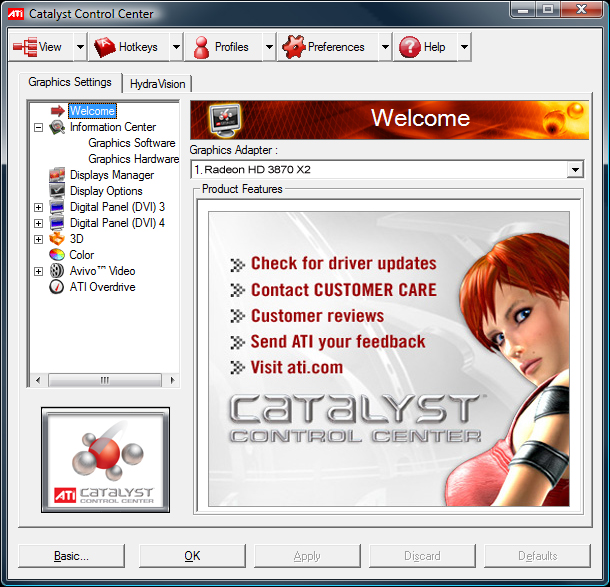Click the Defaults button

coord(537,556)
